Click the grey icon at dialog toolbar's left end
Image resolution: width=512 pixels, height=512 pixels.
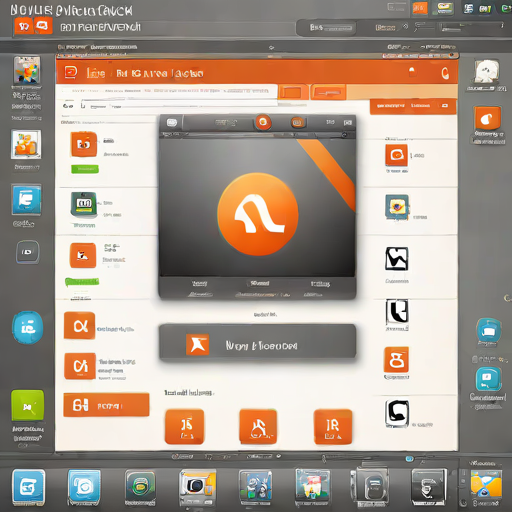click(172, 123)
